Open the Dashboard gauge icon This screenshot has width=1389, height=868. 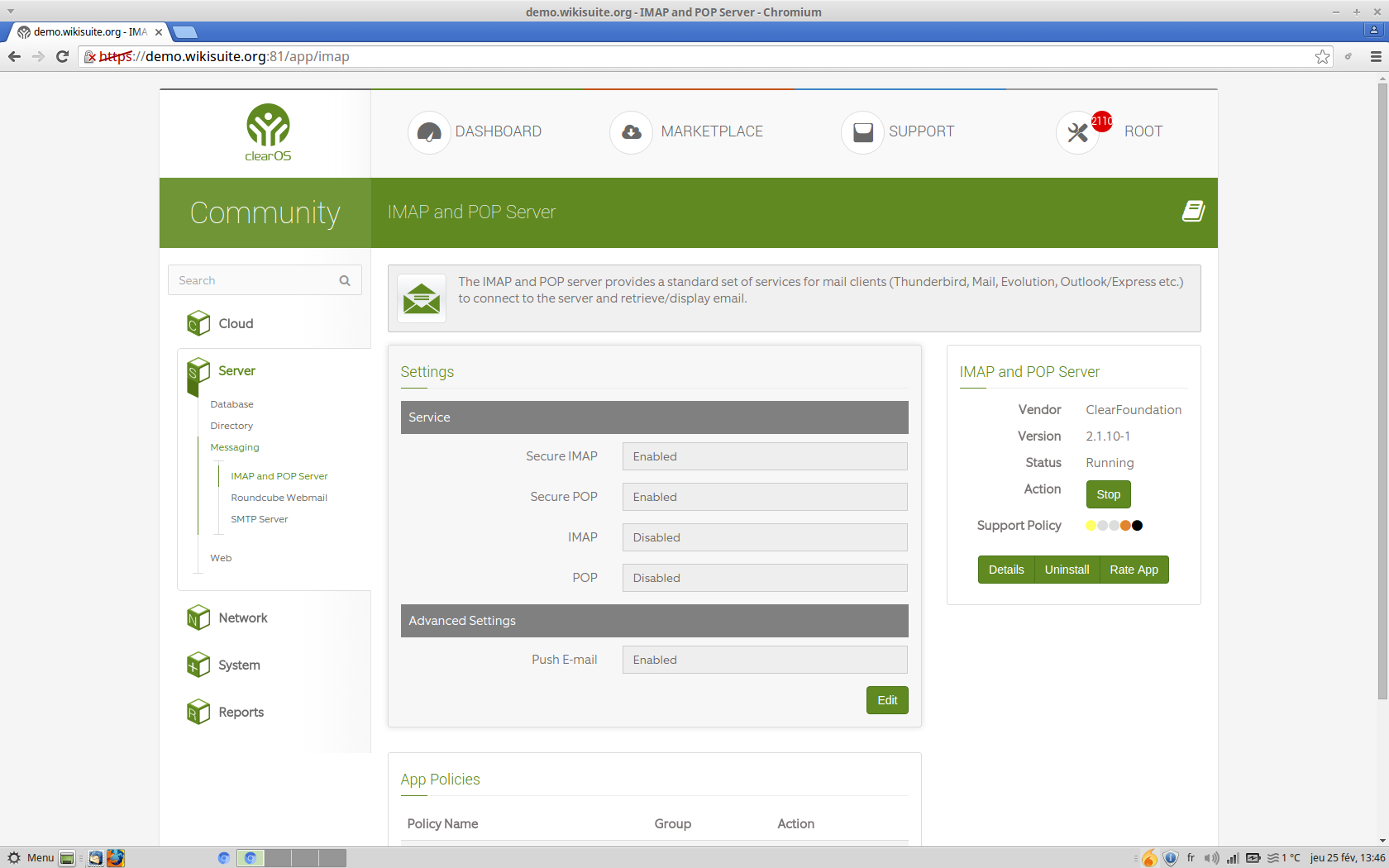[x=428, y=132]
